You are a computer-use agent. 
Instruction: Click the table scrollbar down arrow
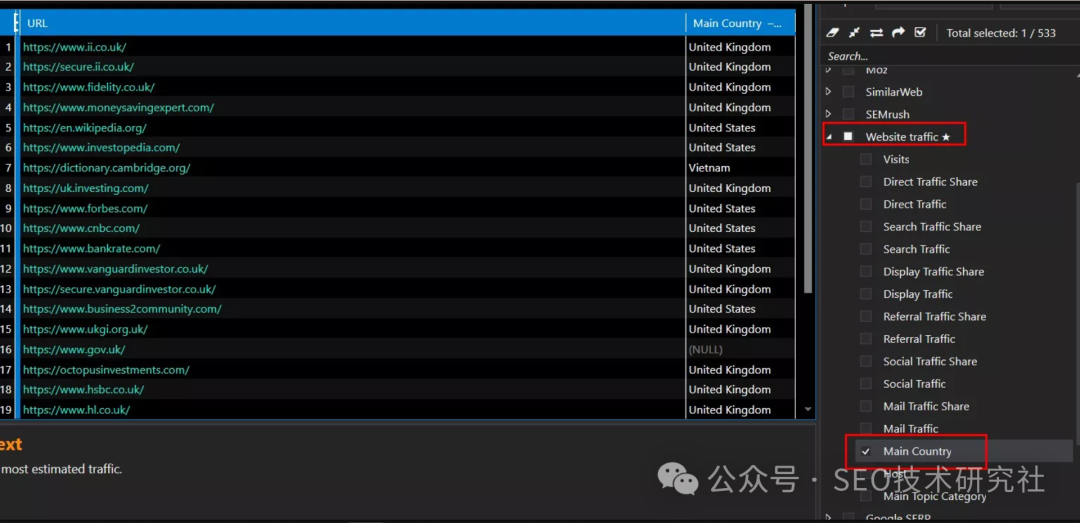click(x=809, y=409)
